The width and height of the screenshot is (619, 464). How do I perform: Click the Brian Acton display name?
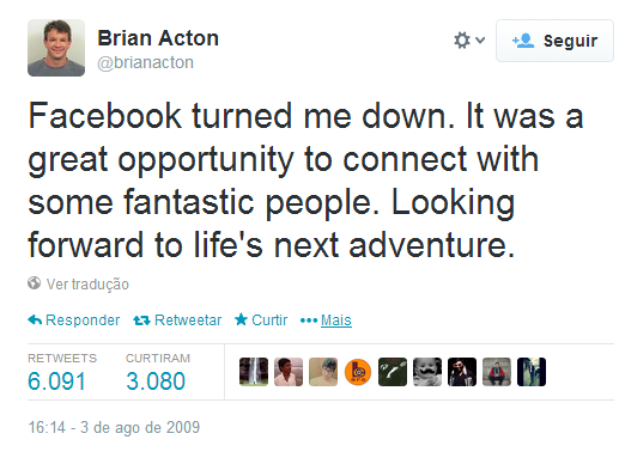point(158,38)
